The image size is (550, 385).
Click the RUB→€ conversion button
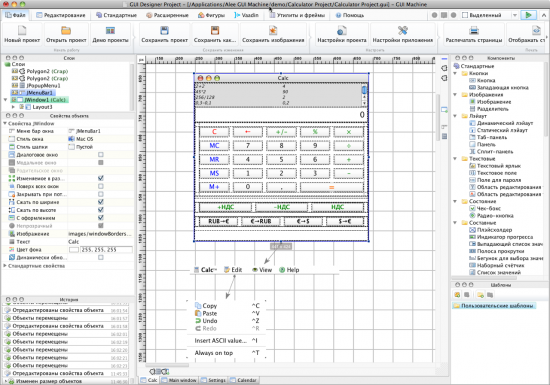219,221
